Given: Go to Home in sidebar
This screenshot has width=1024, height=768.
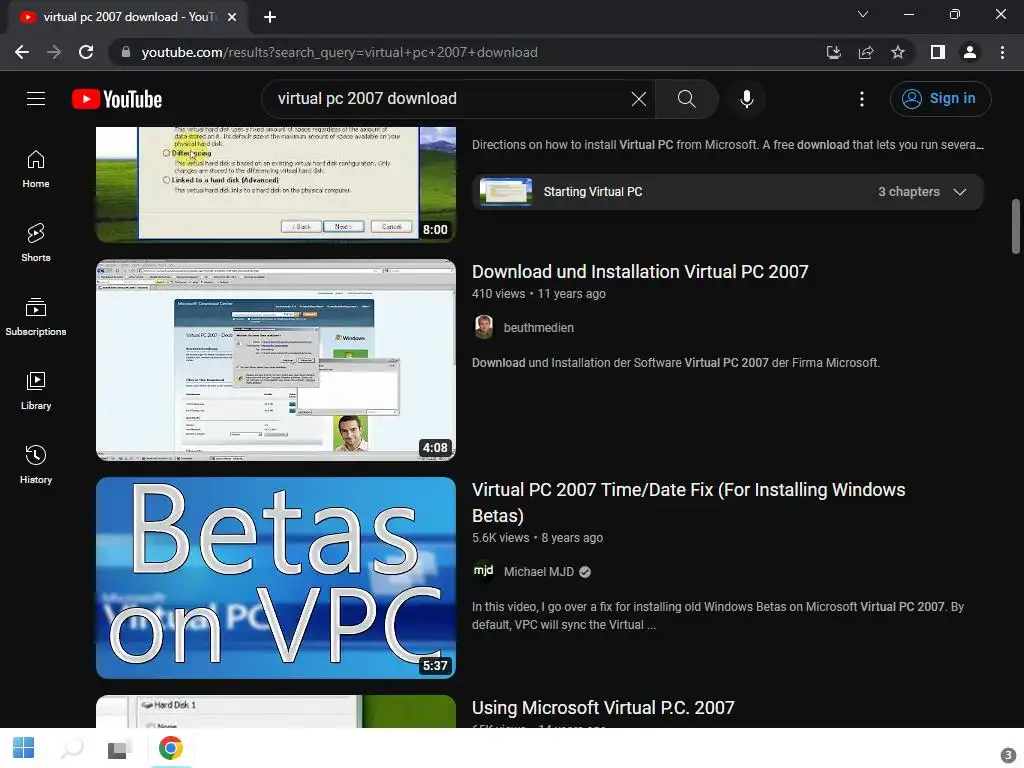Looking at the screenshot, I should (36, 169).
